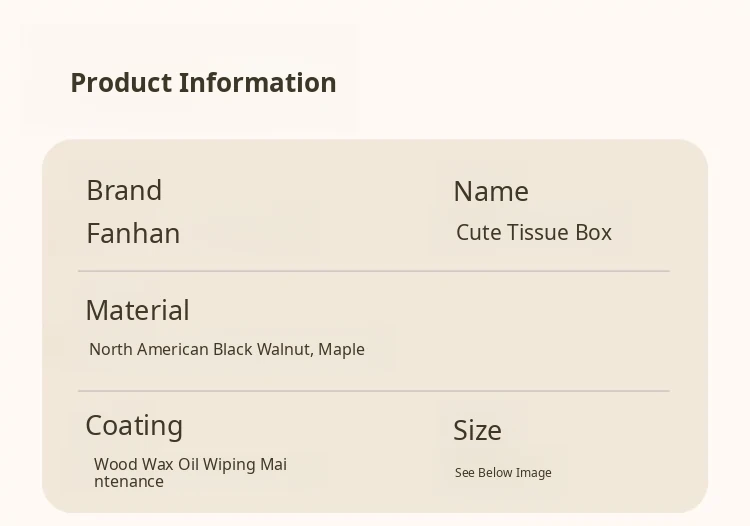This screenshot has height=526, width=750.
Task: Click the word Information in the heading
Action: (257, 83)
